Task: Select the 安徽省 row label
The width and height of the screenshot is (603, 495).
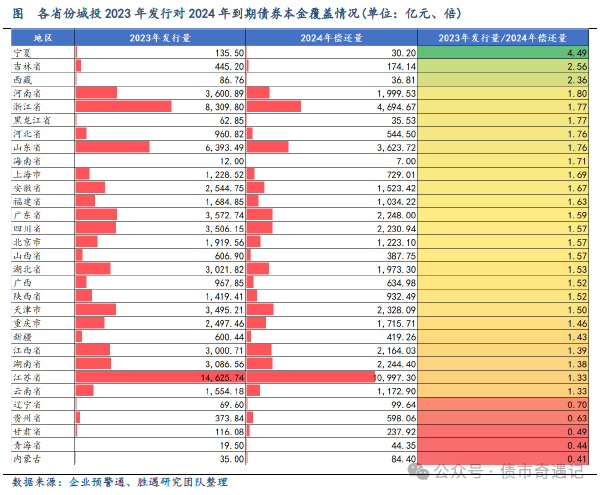Action: (27, 188)
